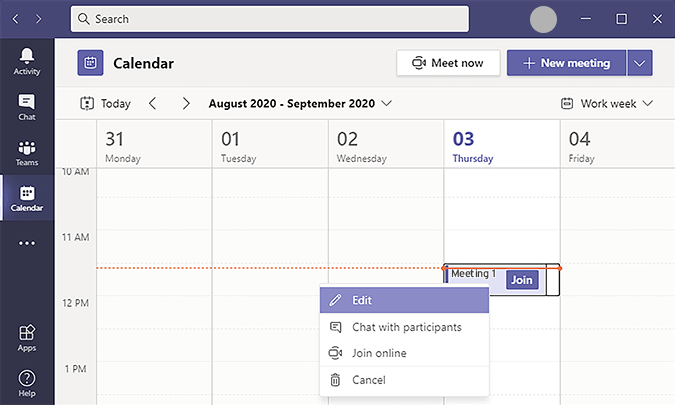Expand the August 2020 - September 2020 date picker
The width and height of the screenshot is (675, 405).
point(300,103)
